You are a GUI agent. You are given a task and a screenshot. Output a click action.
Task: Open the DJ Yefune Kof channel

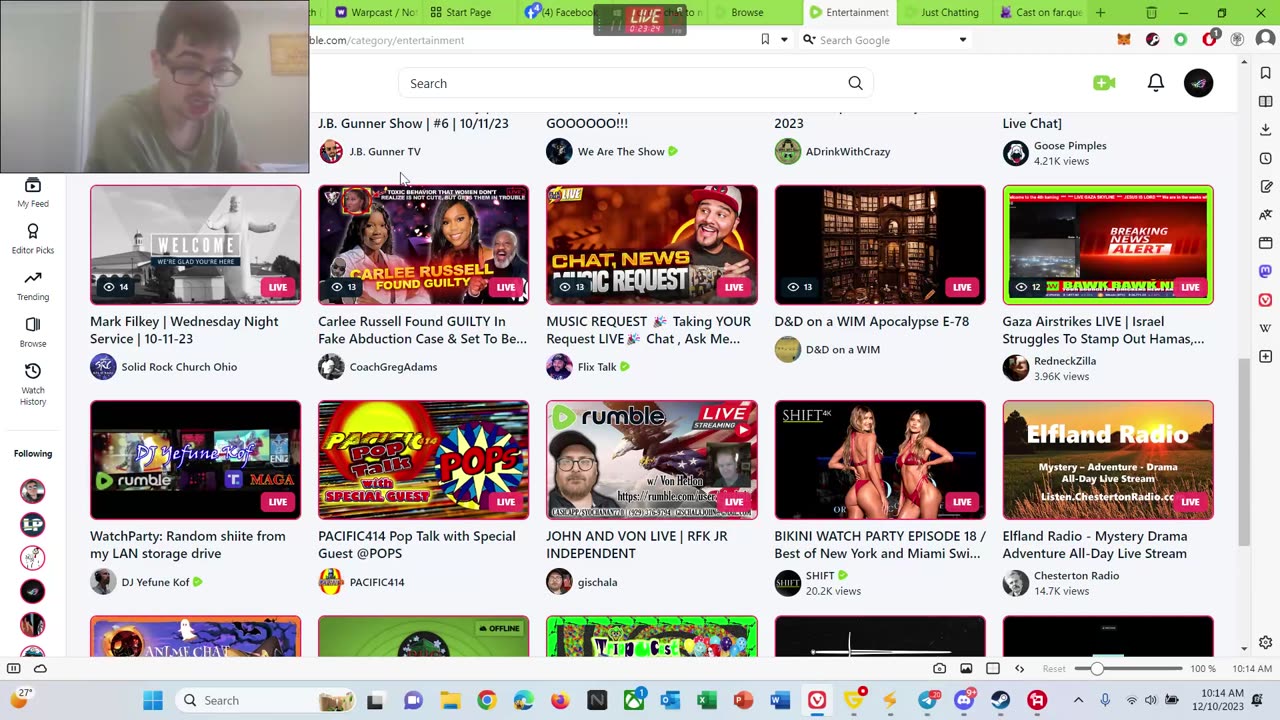tap(155, 582)
